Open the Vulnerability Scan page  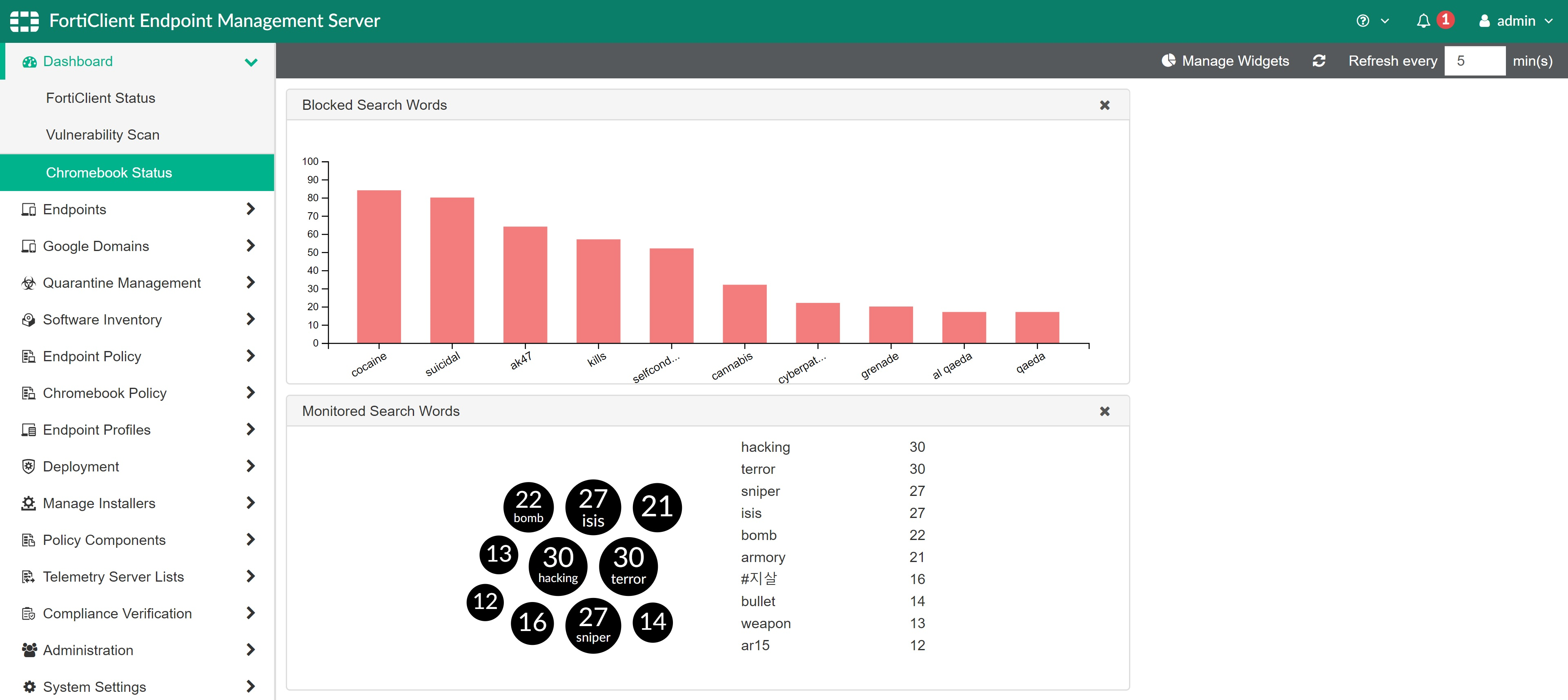(102, 135)
